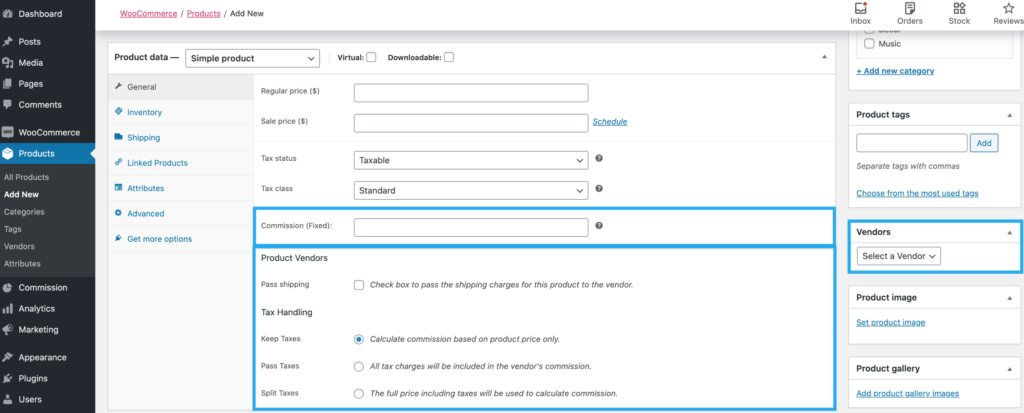This screenshot has height=413, width=1024.
Task: Open Tags in the Products submenu
Action: [12, 229]
